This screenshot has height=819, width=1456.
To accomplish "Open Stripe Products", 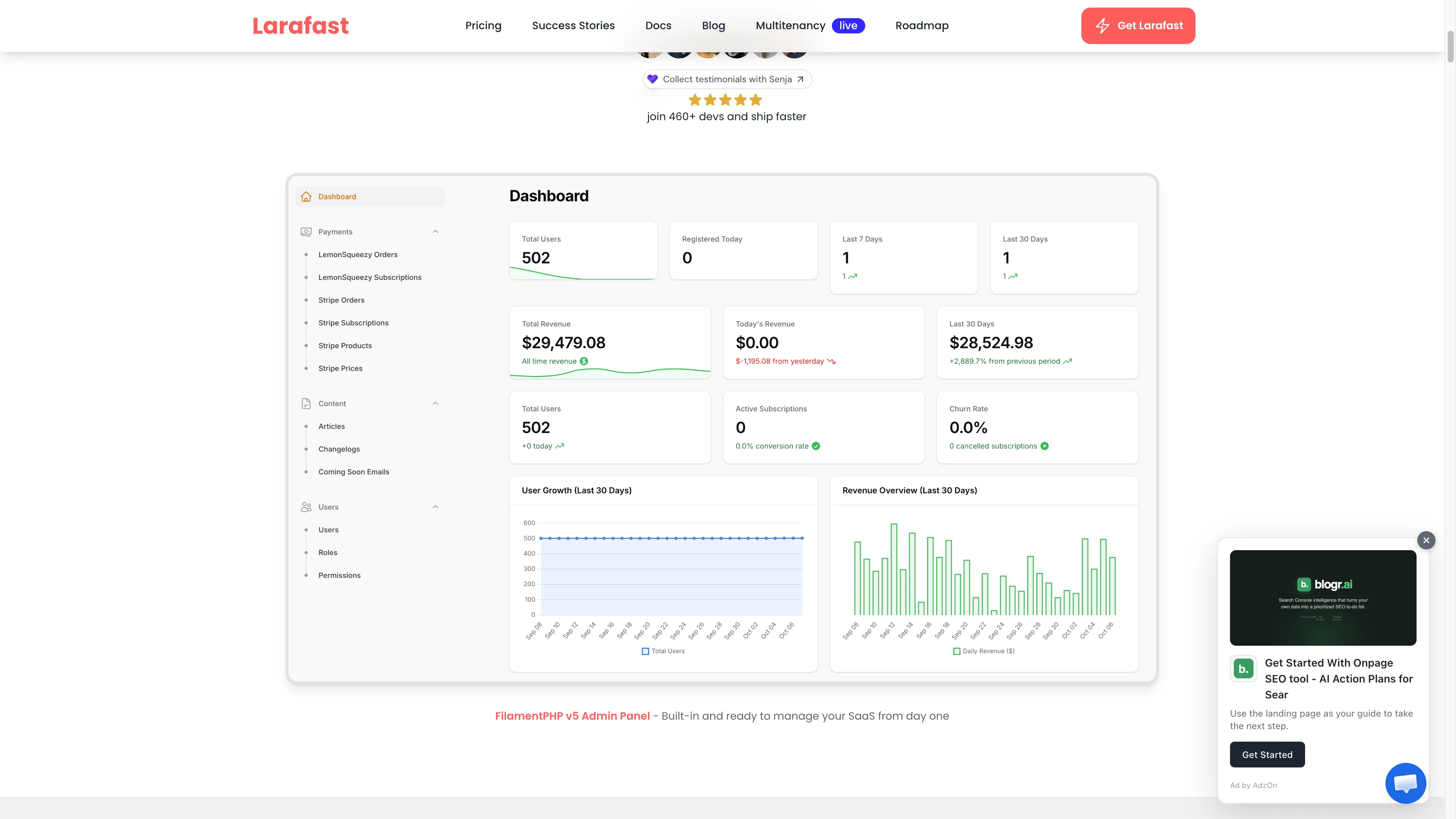I will (345, 345).
